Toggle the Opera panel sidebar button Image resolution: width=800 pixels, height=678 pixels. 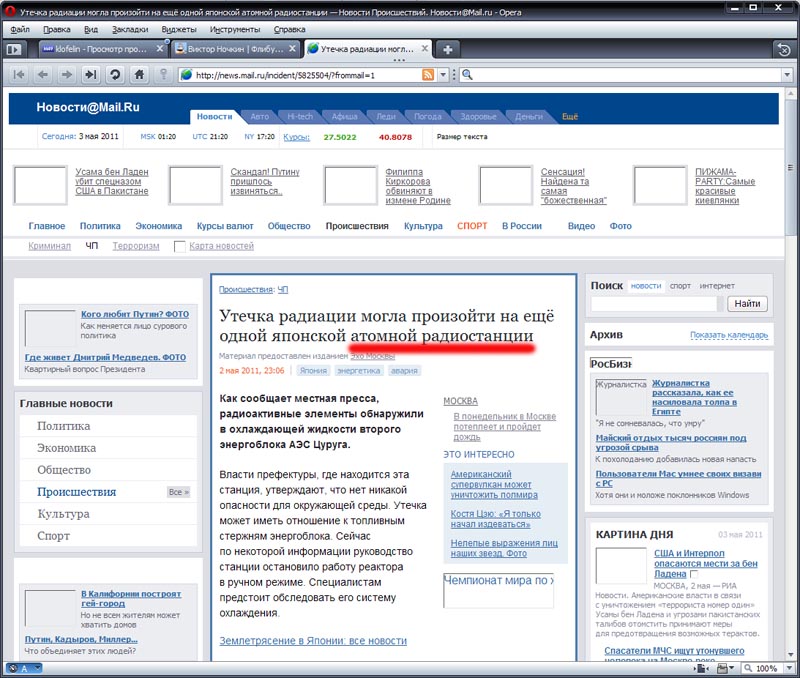(14, 49)
